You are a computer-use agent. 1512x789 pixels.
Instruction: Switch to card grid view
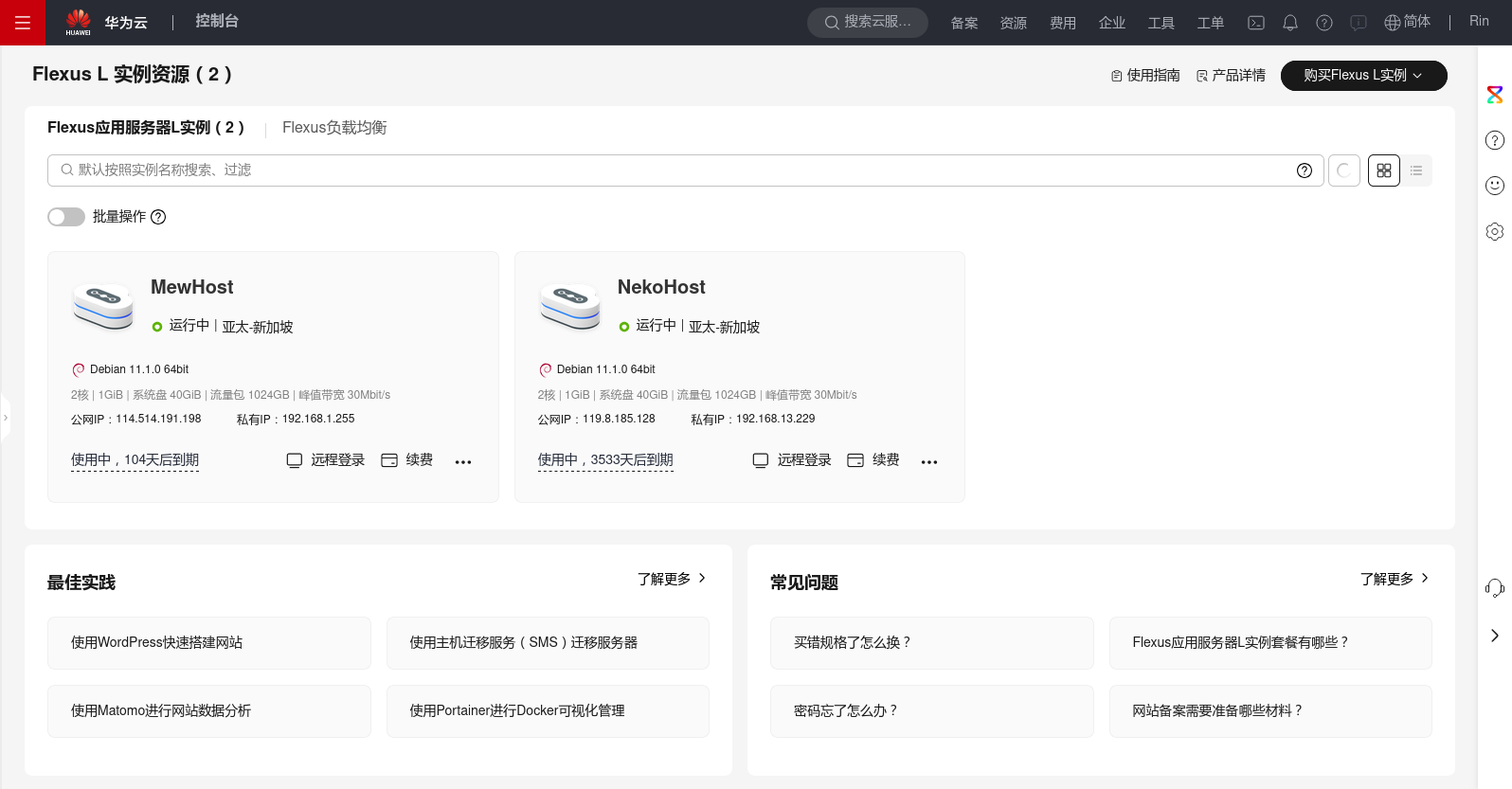(1384, 170)
